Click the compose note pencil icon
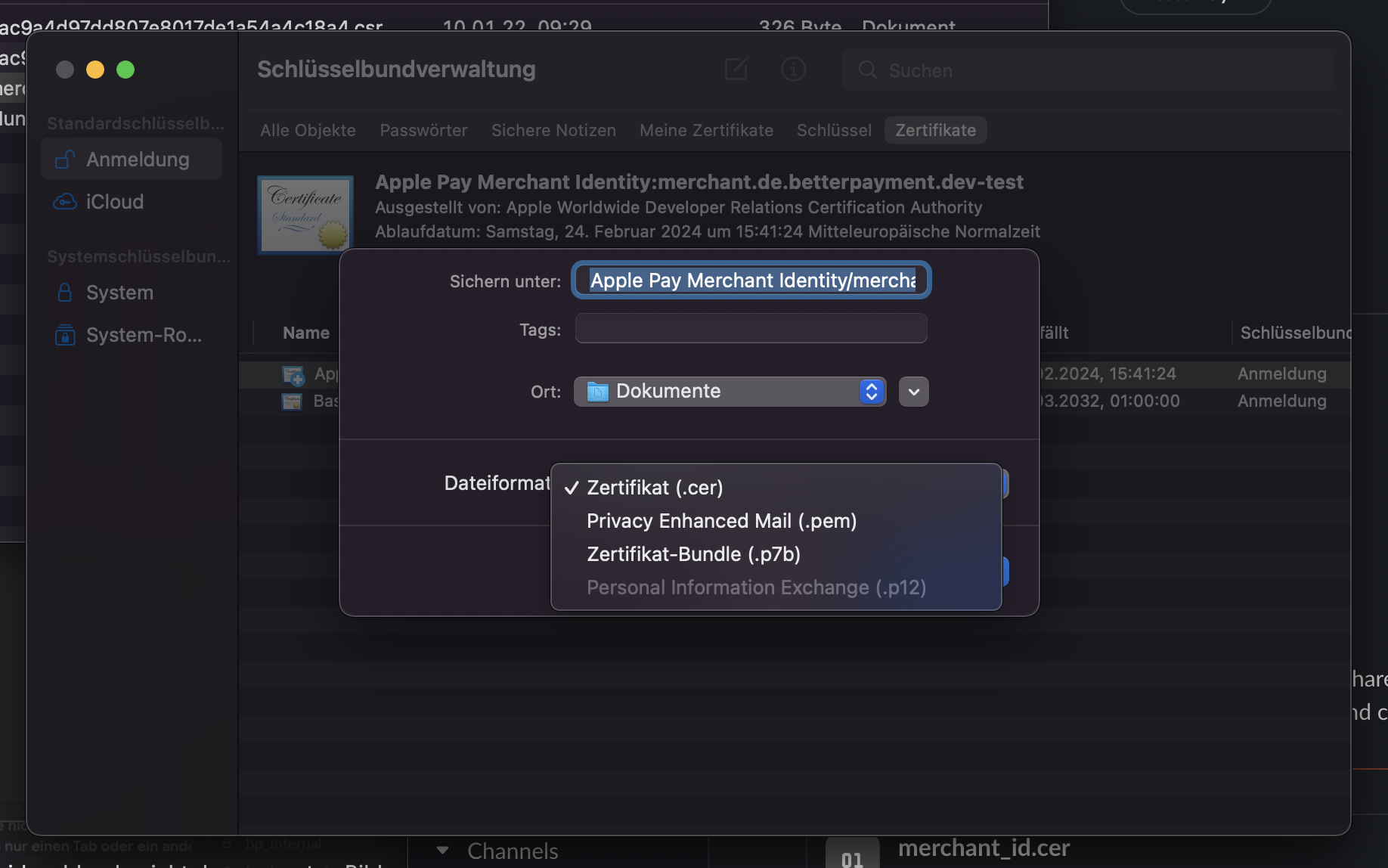 (736, 69)
